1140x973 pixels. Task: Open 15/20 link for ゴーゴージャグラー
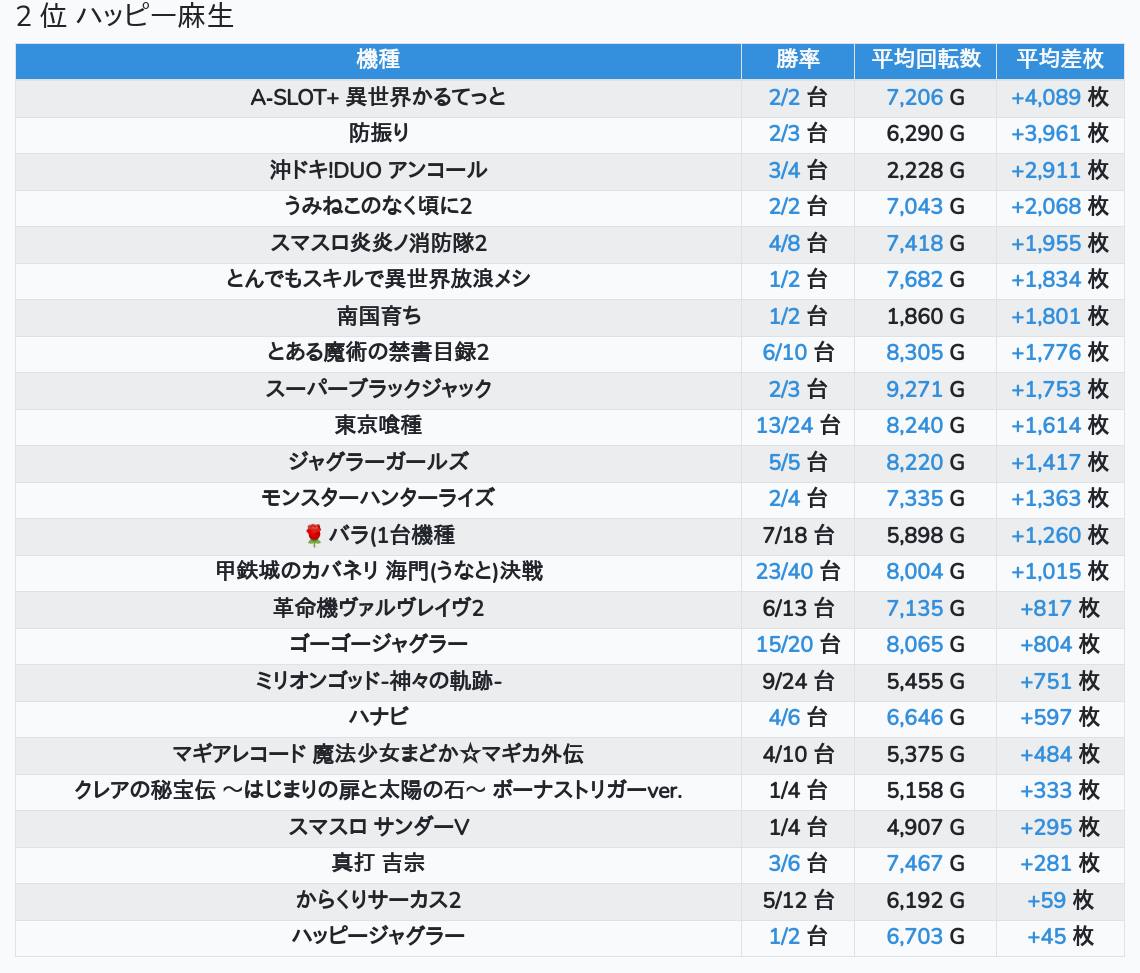[784, 645]
